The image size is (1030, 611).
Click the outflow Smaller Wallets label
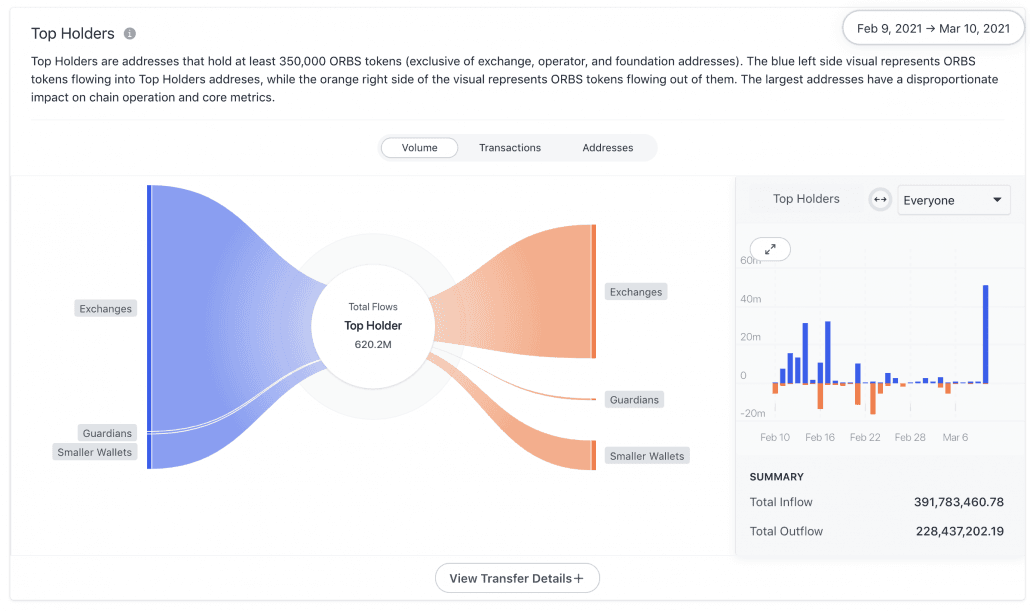coord(646,456)
